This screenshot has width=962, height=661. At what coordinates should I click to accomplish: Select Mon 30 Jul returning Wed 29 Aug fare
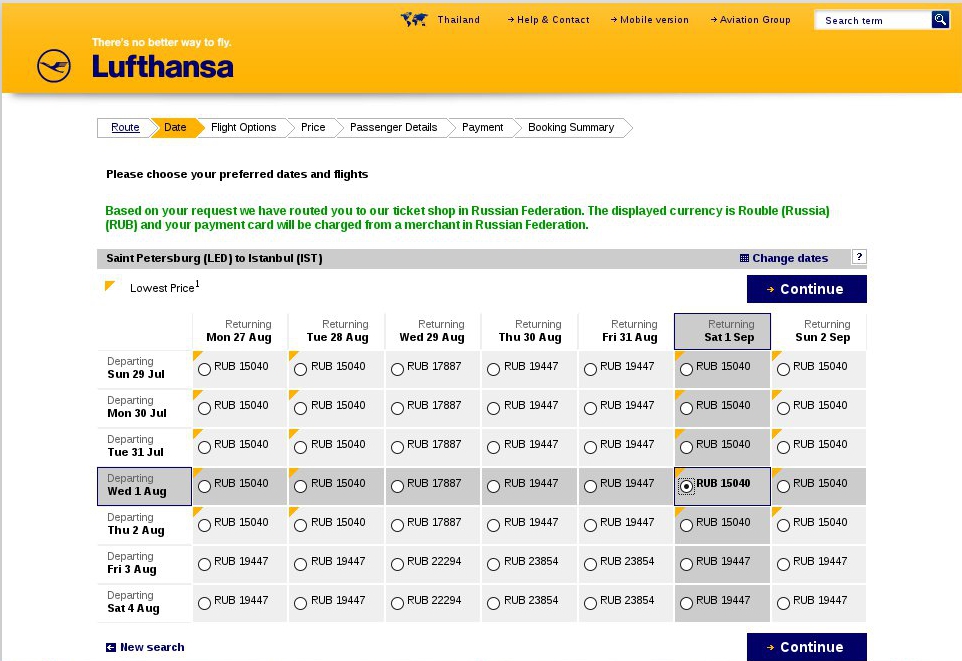coord(398,408)
